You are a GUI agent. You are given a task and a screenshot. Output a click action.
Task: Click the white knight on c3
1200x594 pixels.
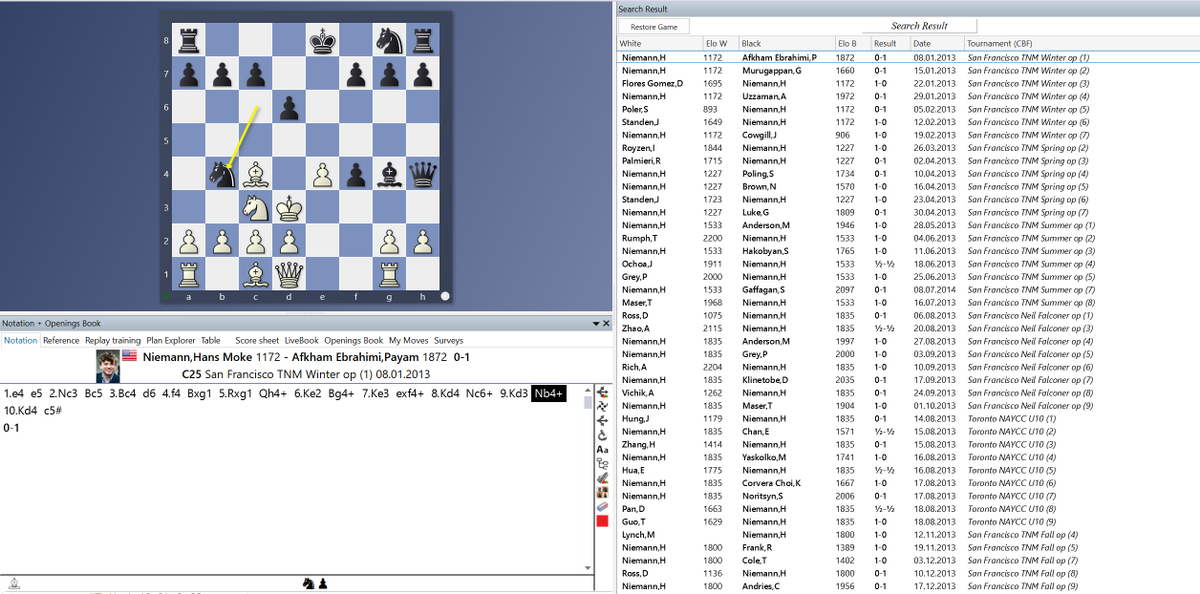[256, 208]
